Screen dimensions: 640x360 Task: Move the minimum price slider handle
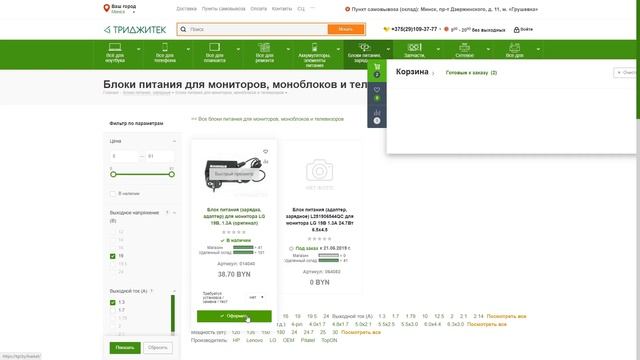(x=113, y=174)
